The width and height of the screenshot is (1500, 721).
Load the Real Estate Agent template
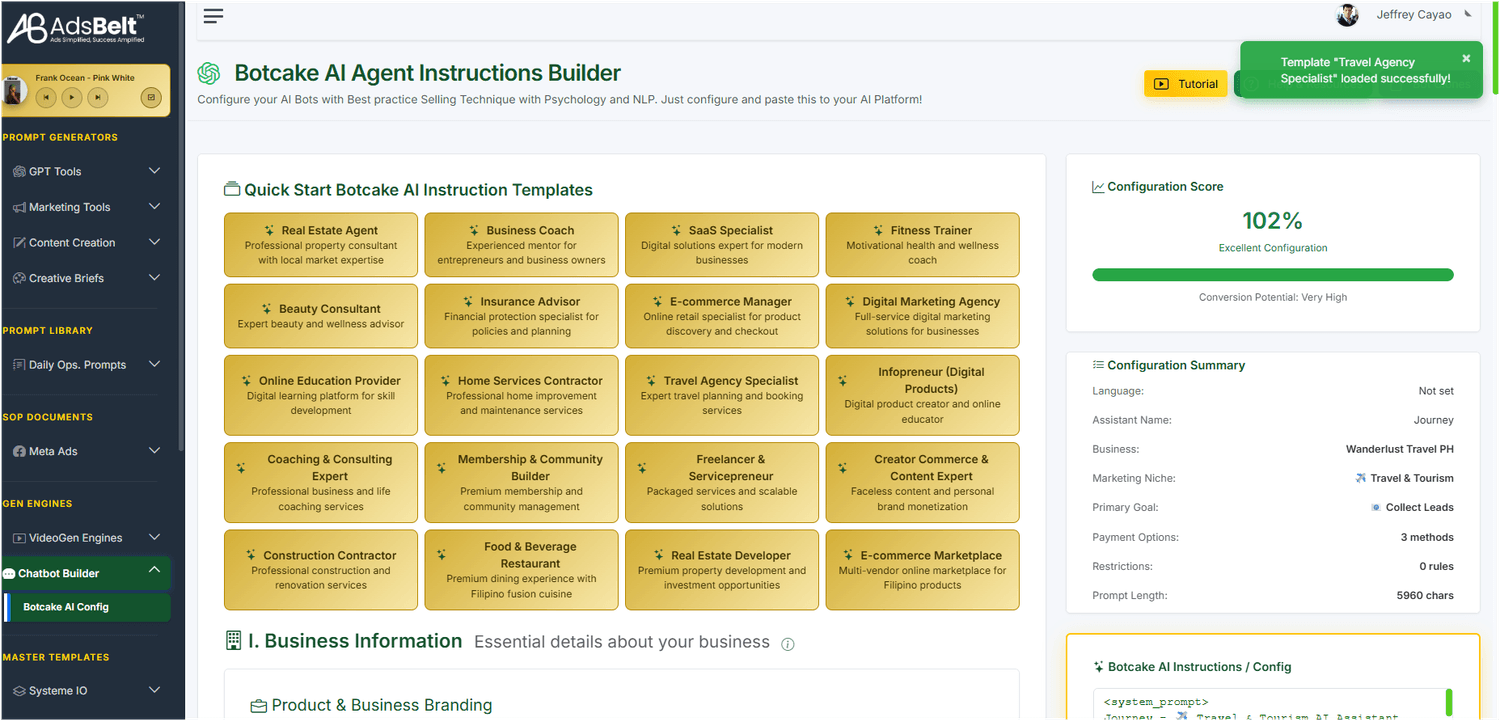(x=322, y=245)
